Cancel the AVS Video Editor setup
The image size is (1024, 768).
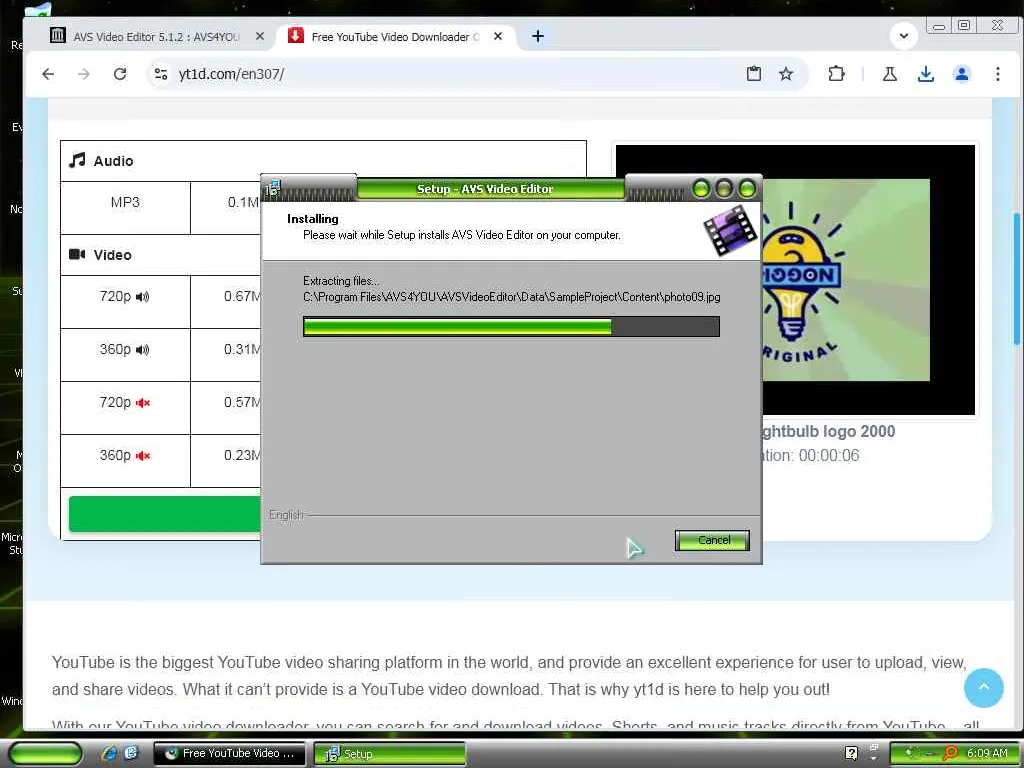[712, 540]
